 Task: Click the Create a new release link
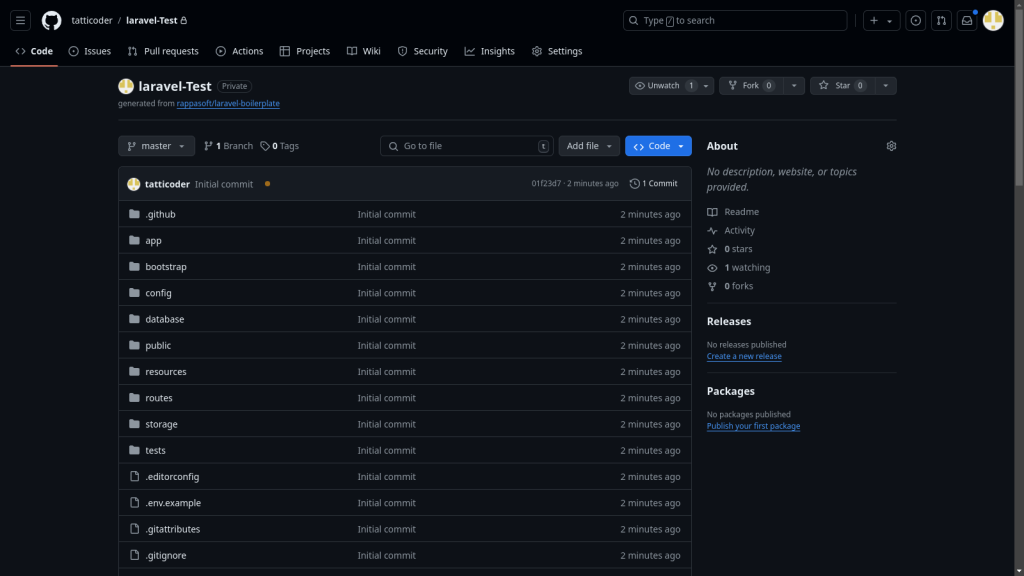pyautogui.click(x=744, y=356)
